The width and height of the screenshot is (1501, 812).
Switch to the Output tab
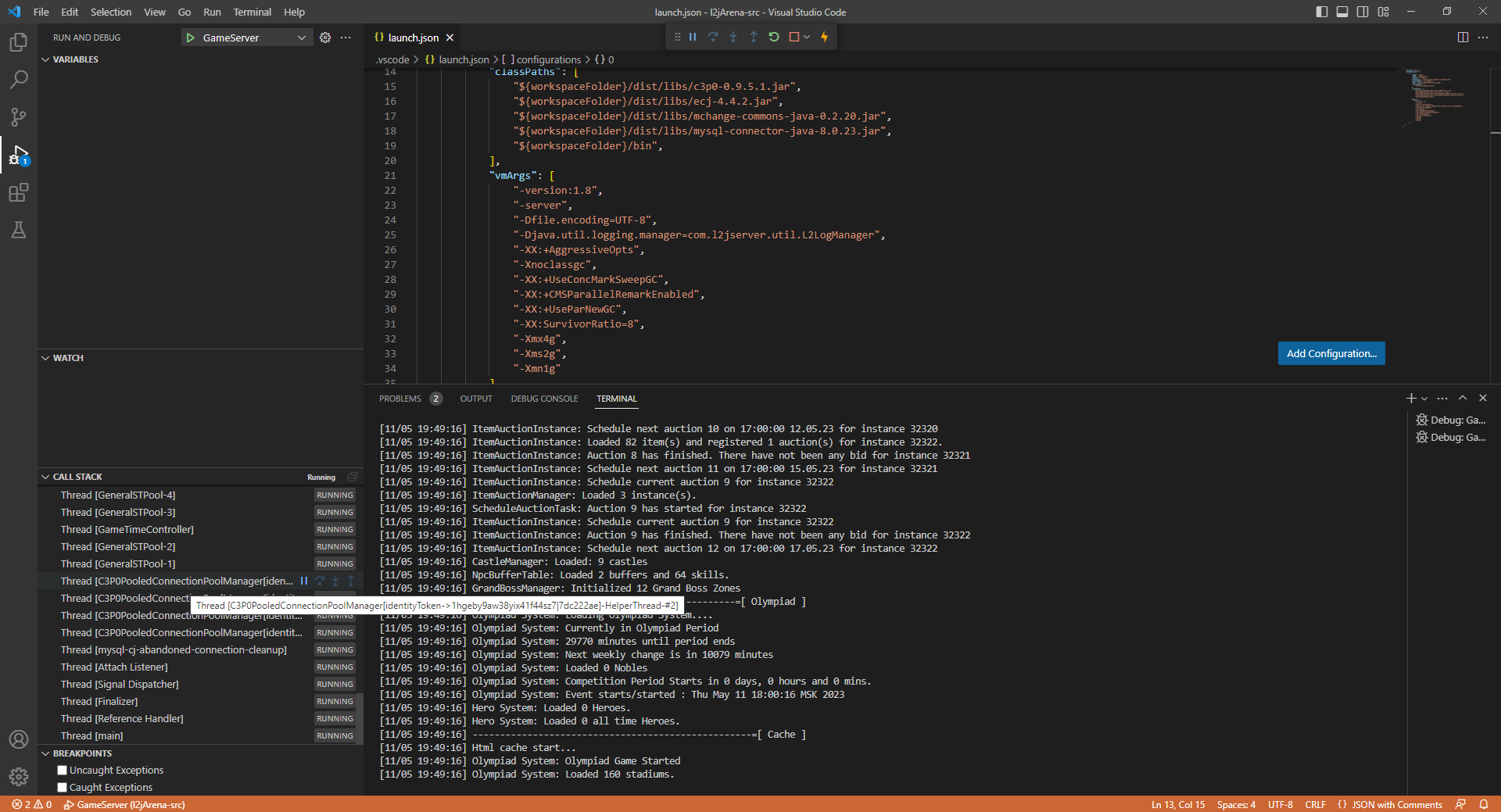point(476,399)
